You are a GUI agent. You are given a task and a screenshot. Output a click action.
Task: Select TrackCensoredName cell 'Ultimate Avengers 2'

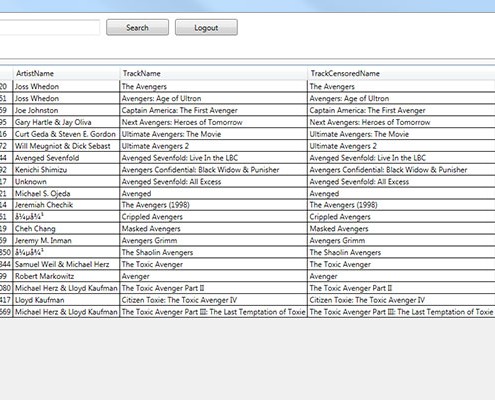pyautogui.click(x=401, y=146)
